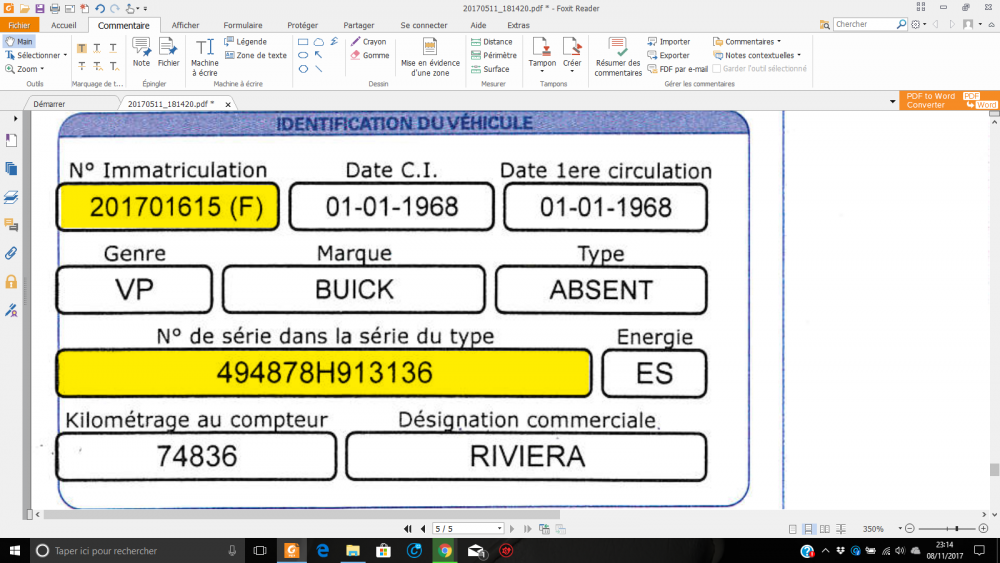Click the highlight text markup icon
Image resolution: width=1000 pixels, height=563 pixels.
point(82,48)
